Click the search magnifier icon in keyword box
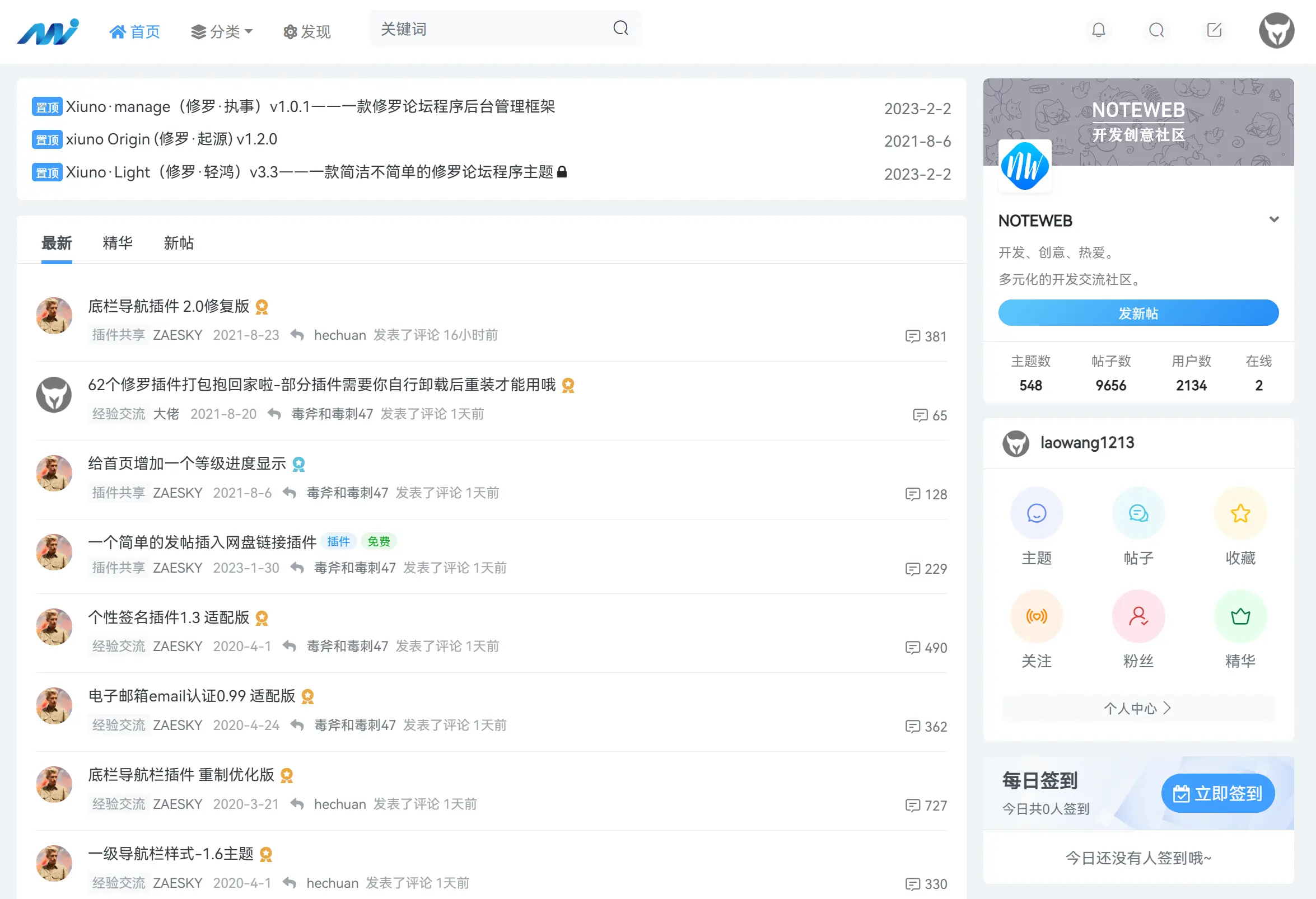 click(x=620, y=29)
